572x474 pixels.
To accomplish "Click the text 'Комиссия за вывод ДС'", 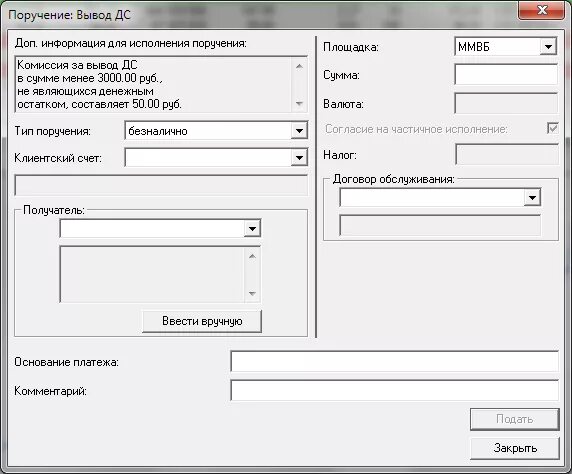I will pyautogui.click(x=77, y=65).
